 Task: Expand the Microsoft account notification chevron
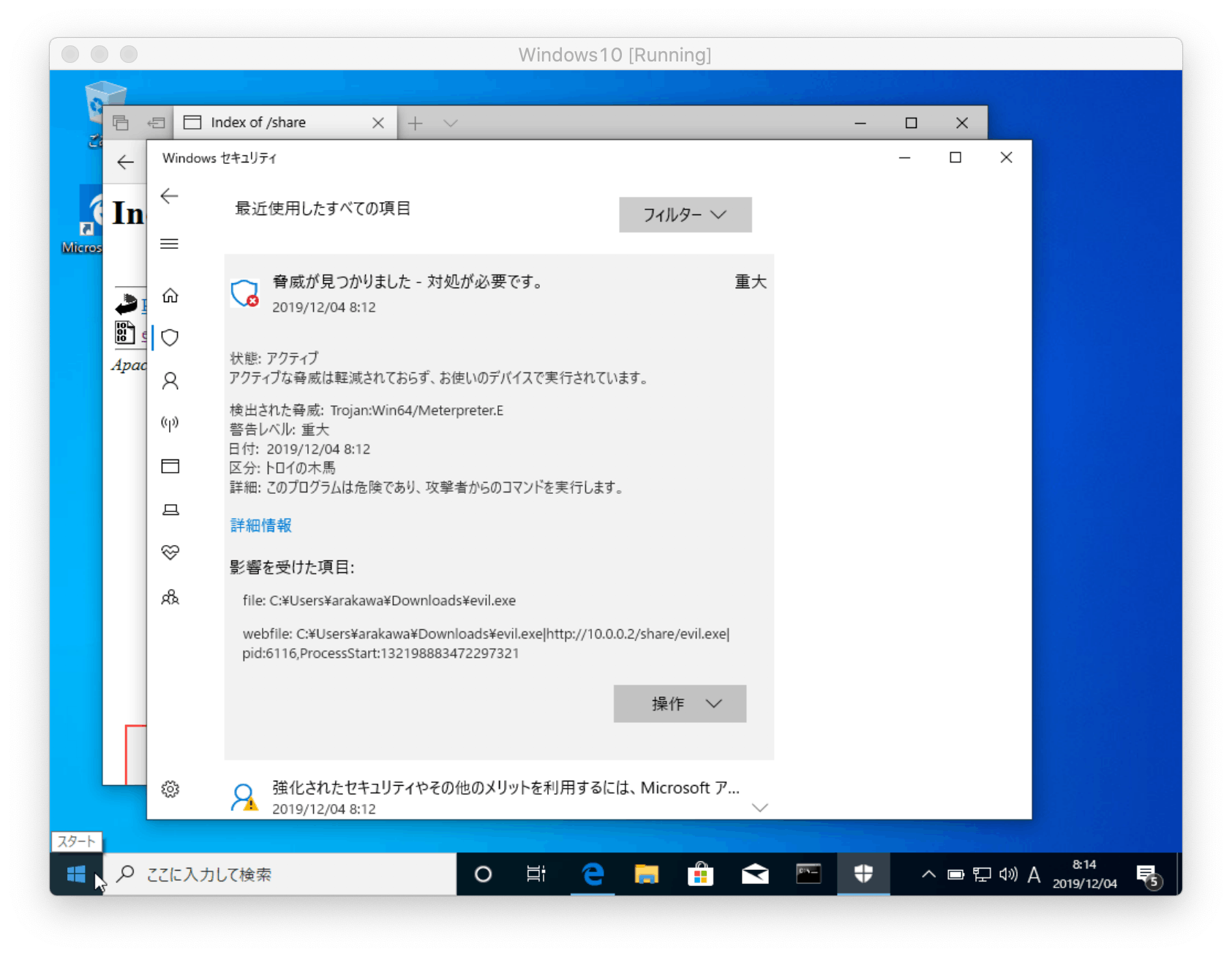[760, 807]
